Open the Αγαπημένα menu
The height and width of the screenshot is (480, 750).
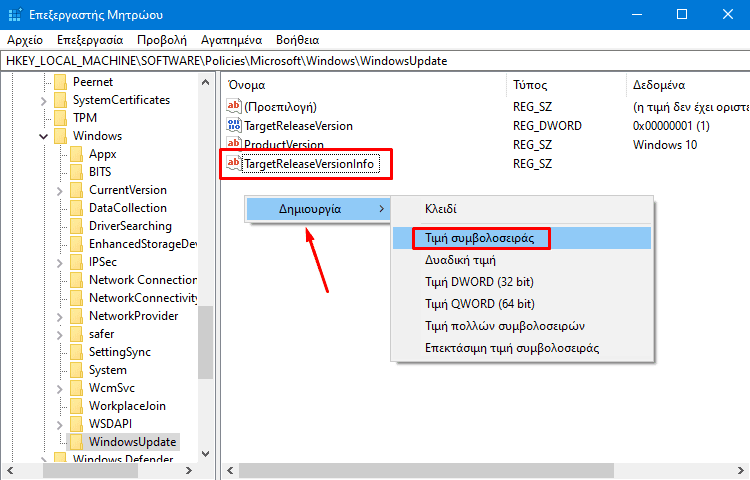[232, 40]
